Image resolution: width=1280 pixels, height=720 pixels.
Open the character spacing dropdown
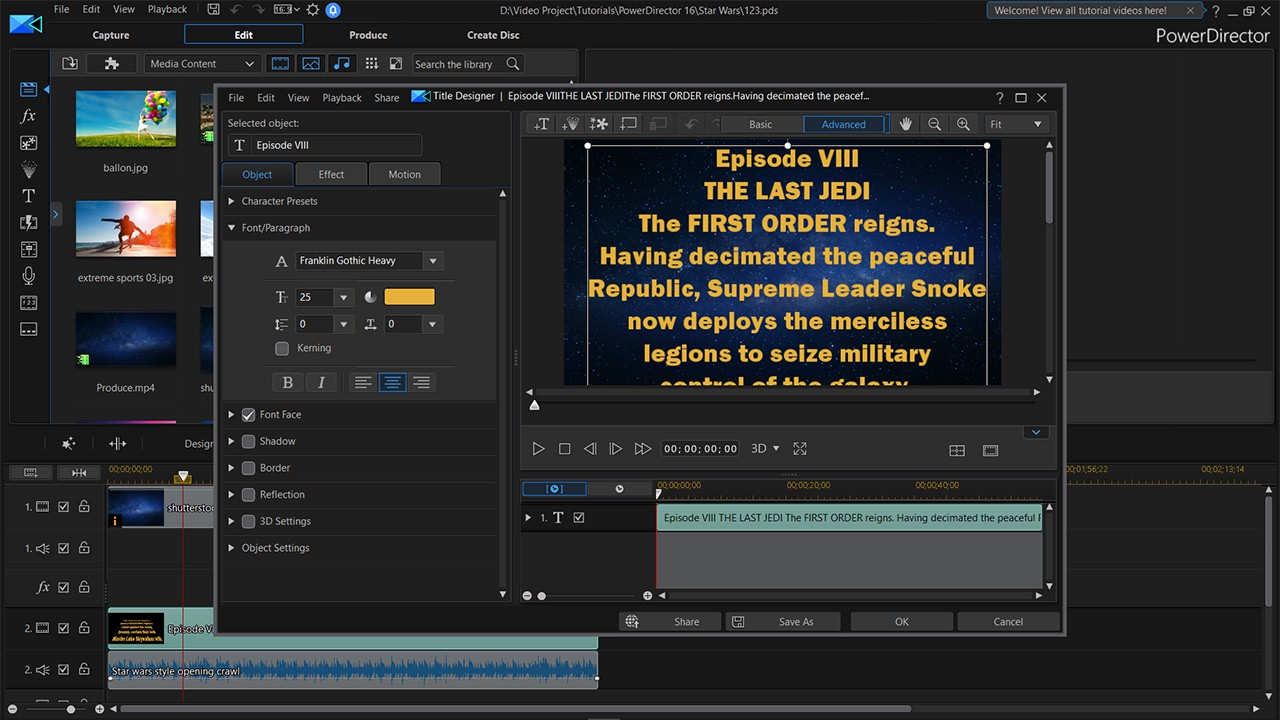coord(432,324)
